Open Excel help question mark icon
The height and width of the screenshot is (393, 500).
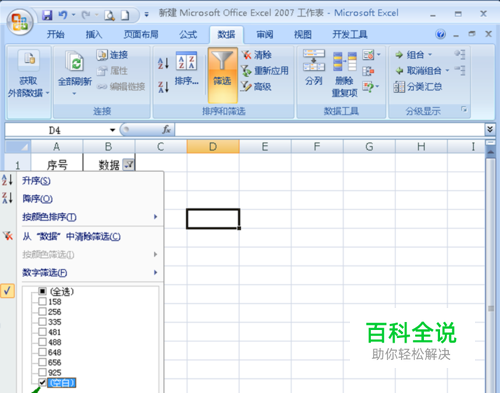tap(440, 34)
